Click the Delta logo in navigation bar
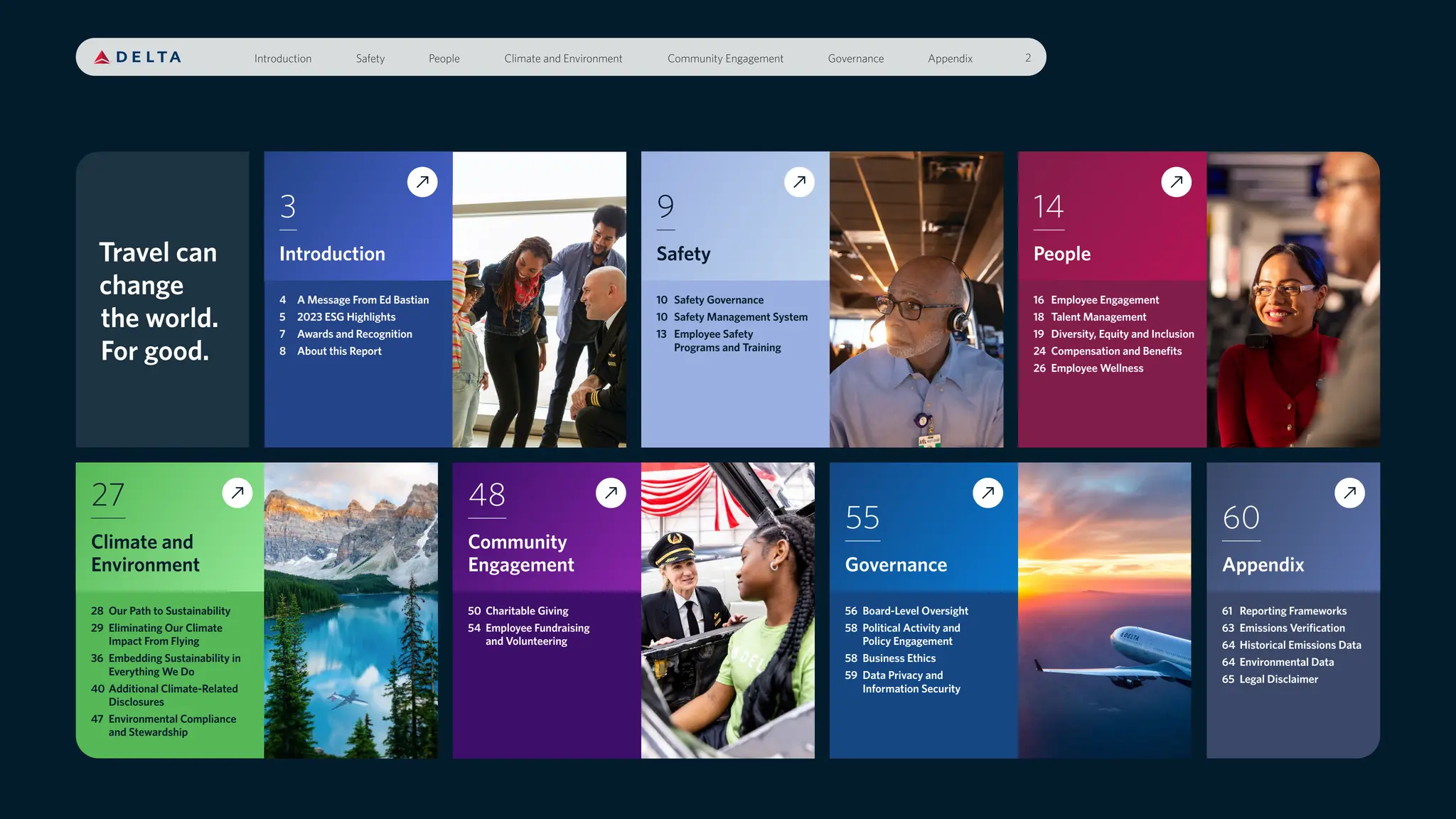The width and height of the screenshot is (1456, 819). pyautogui.click(x=138, y=58)
